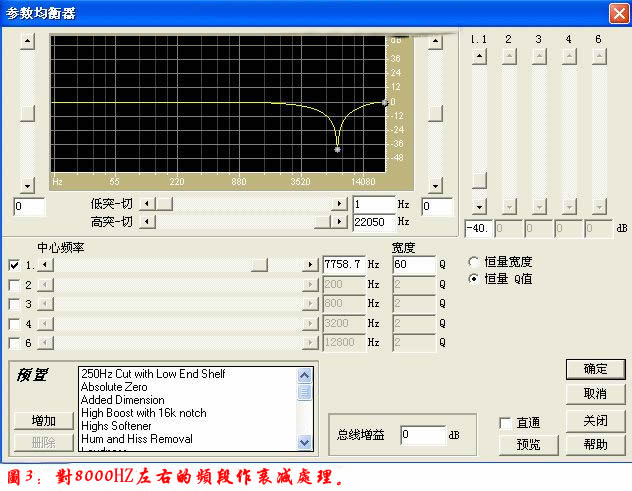632x491 pixels.
Task: Click up arrow of band 2 gain slider
Action: click(x=509, y=56)
